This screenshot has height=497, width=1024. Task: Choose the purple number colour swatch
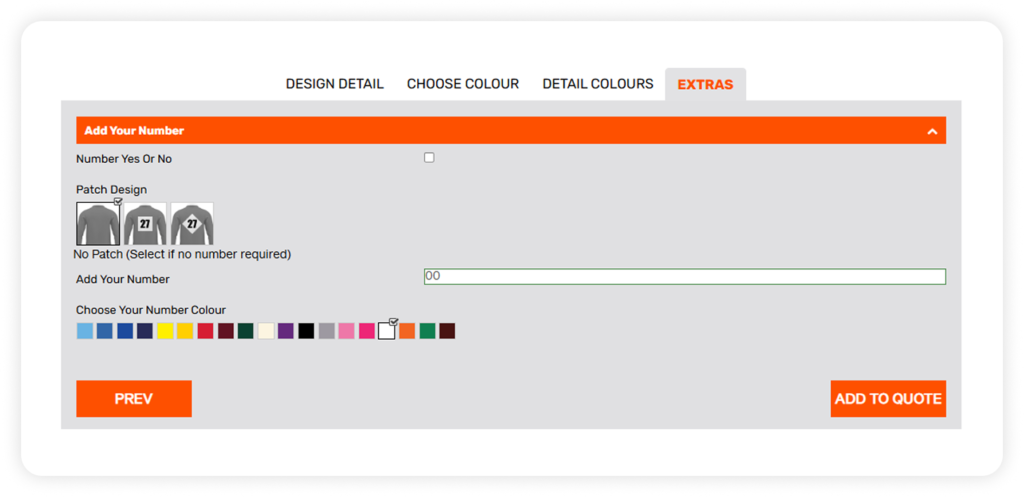(286, 331)
